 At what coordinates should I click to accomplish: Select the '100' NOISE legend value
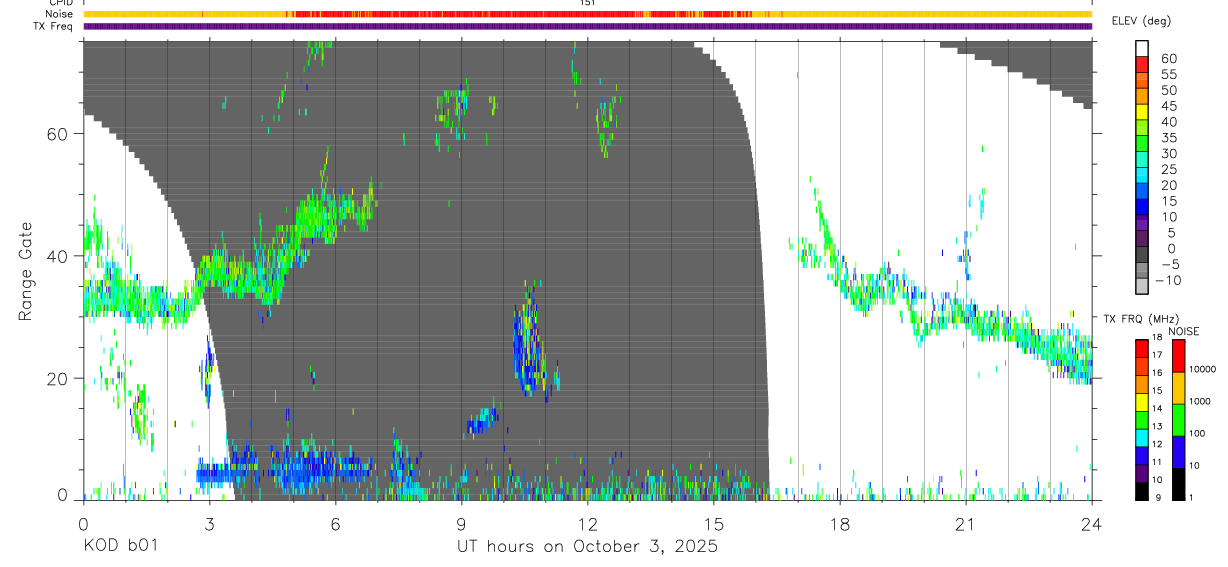(1196, 433)
